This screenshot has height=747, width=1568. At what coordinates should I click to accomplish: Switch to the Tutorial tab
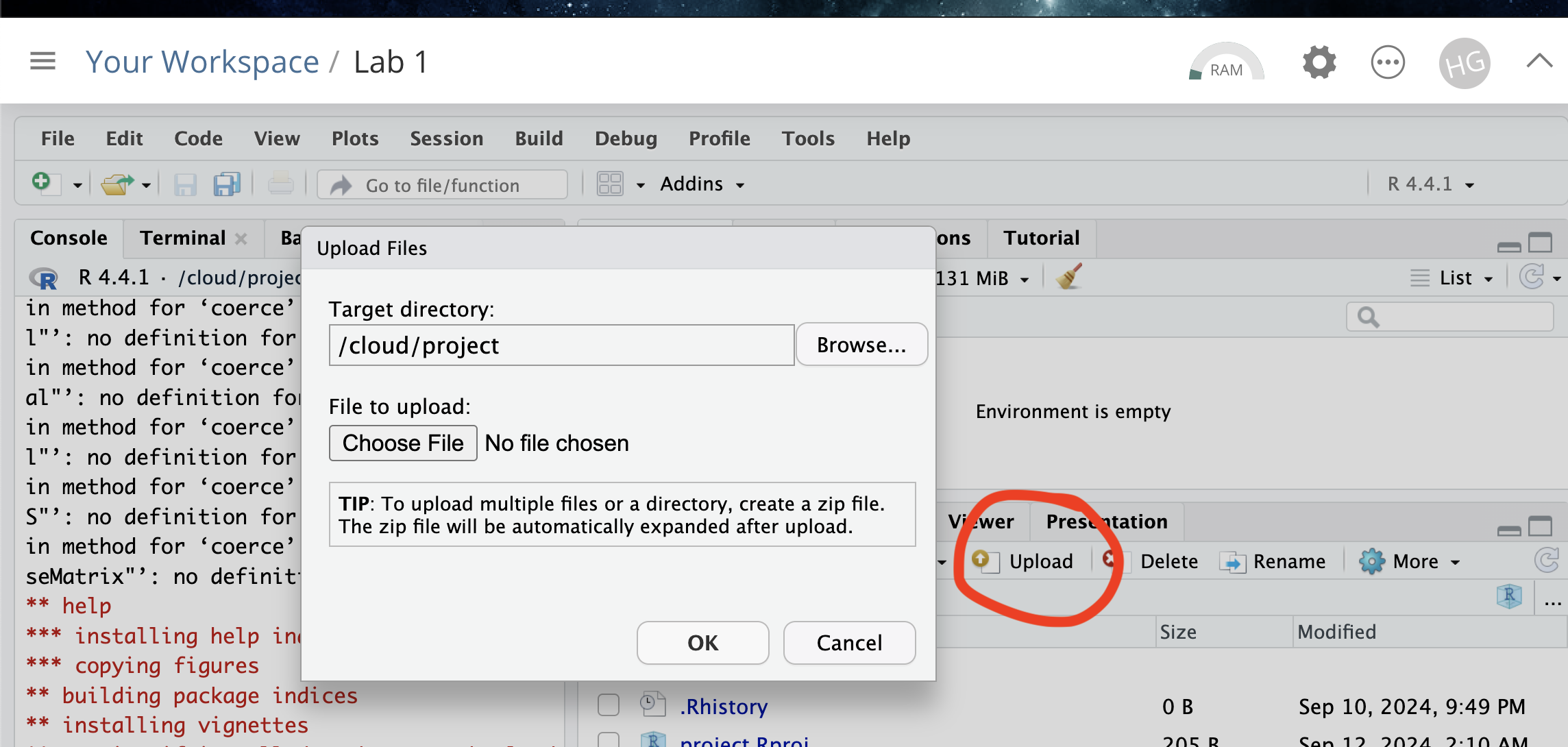coord(1041,238)
